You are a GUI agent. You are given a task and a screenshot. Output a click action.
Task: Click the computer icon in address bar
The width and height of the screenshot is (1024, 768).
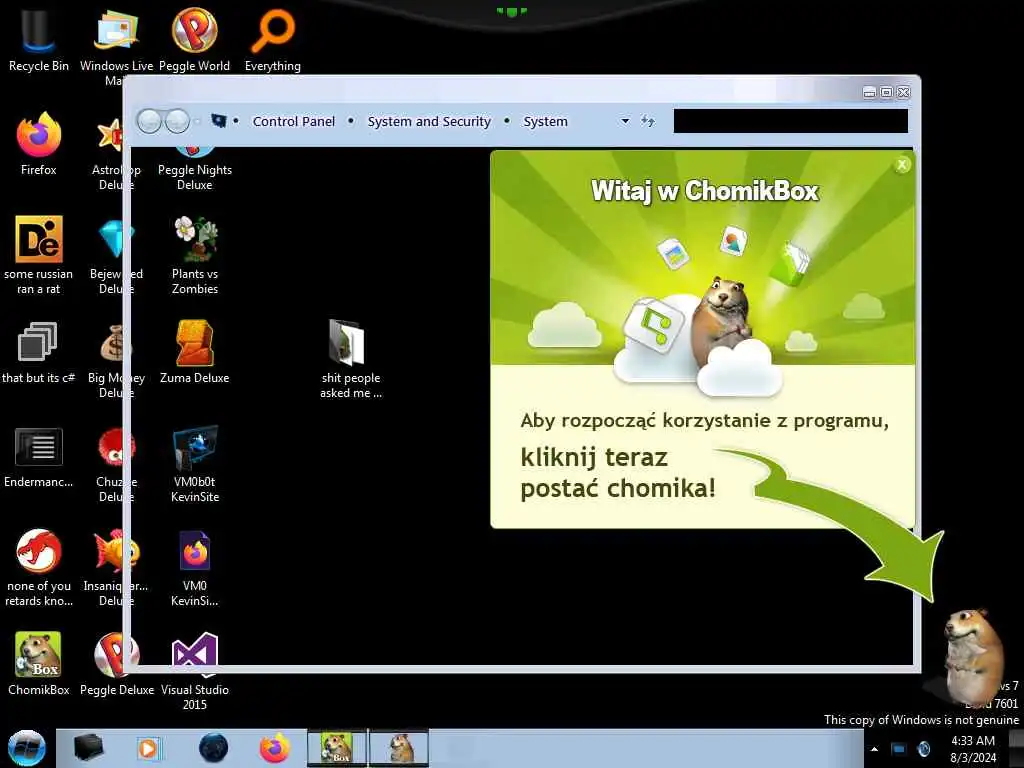[x=219, y=121]
